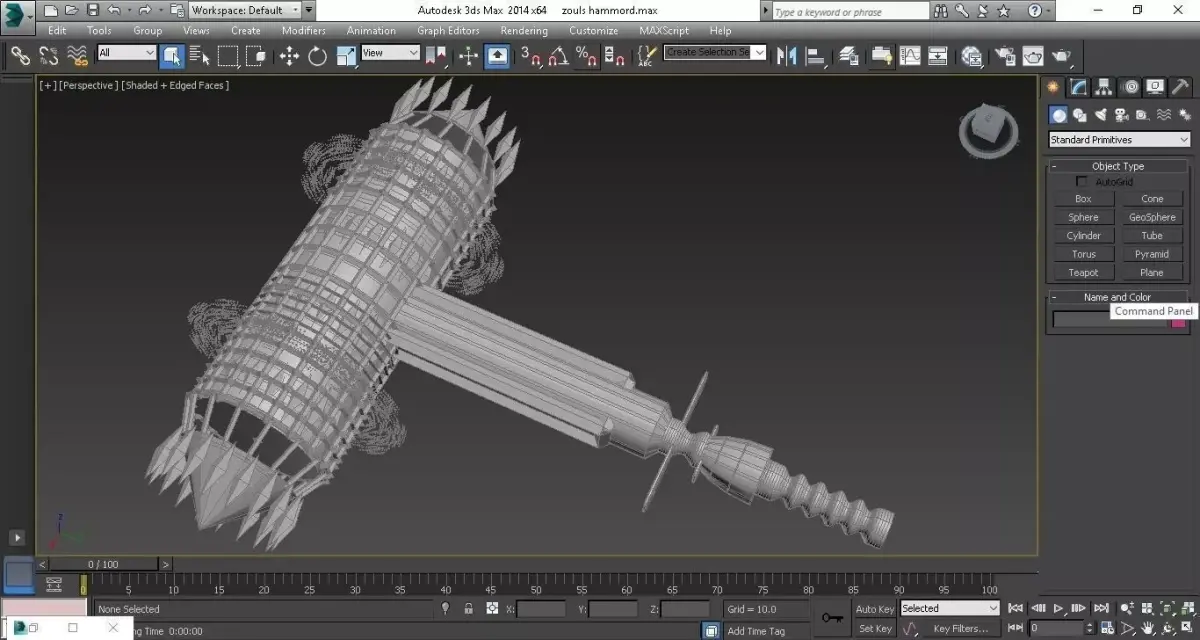The height and width of the screenshot is (640, 1200).
Task: Click the Mirror tool
Action: tap(787, 56)
